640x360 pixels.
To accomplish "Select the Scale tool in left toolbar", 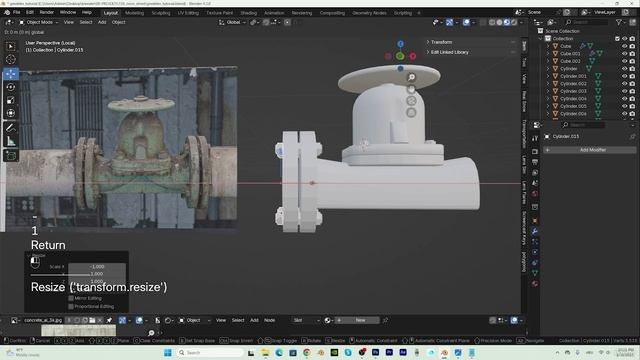I will pos(11,100).
